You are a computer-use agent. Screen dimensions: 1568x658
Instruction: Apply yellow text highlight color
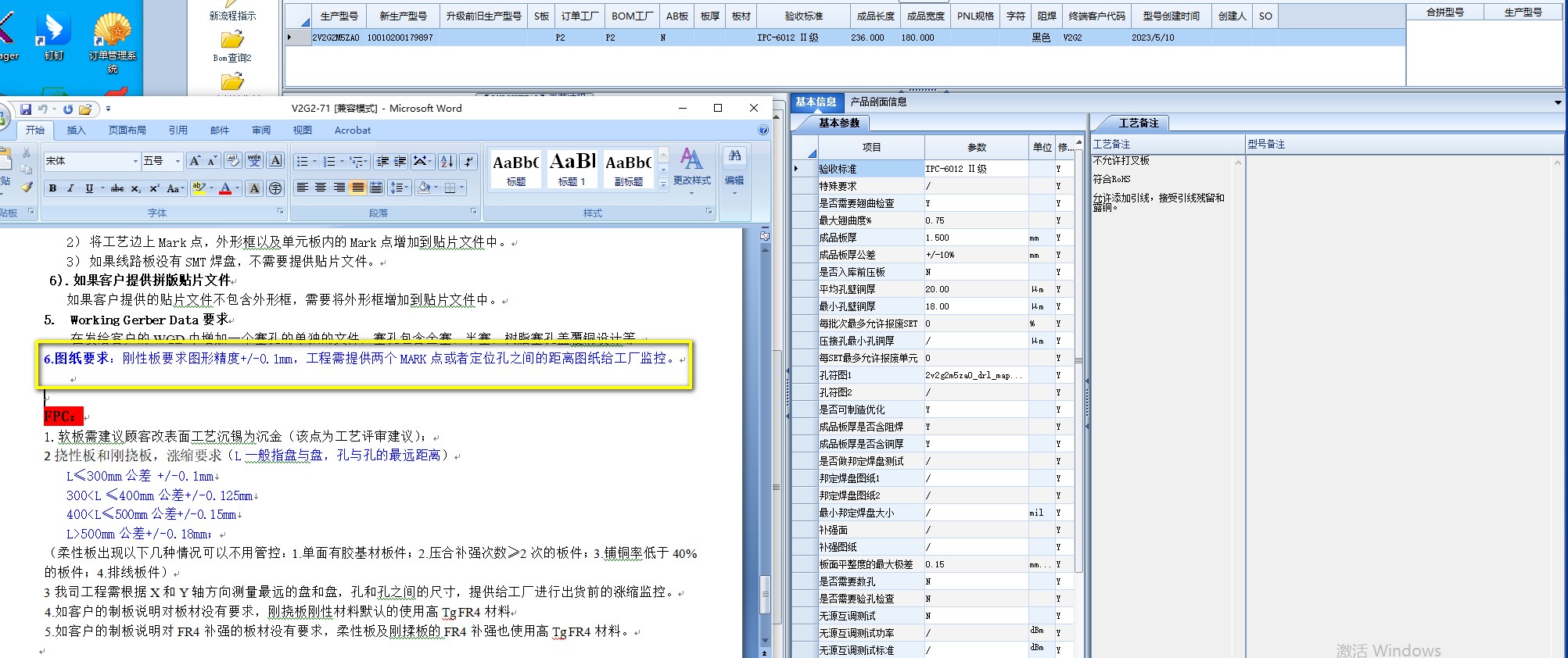[199, 188]
